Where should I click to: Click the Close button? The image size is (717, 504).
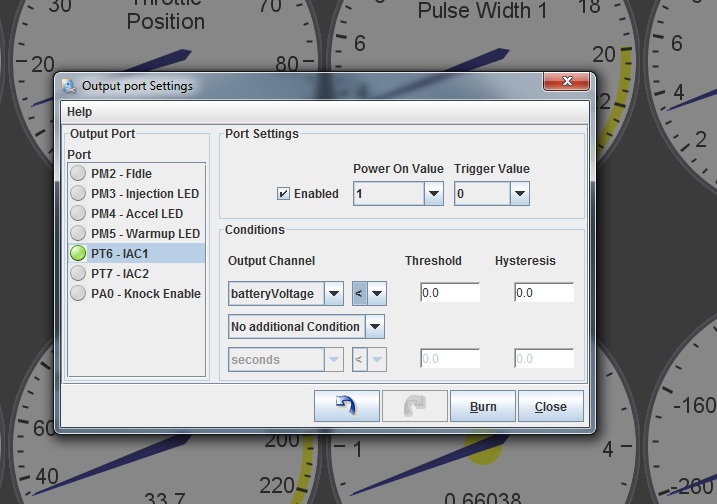(x=550, y=407)
